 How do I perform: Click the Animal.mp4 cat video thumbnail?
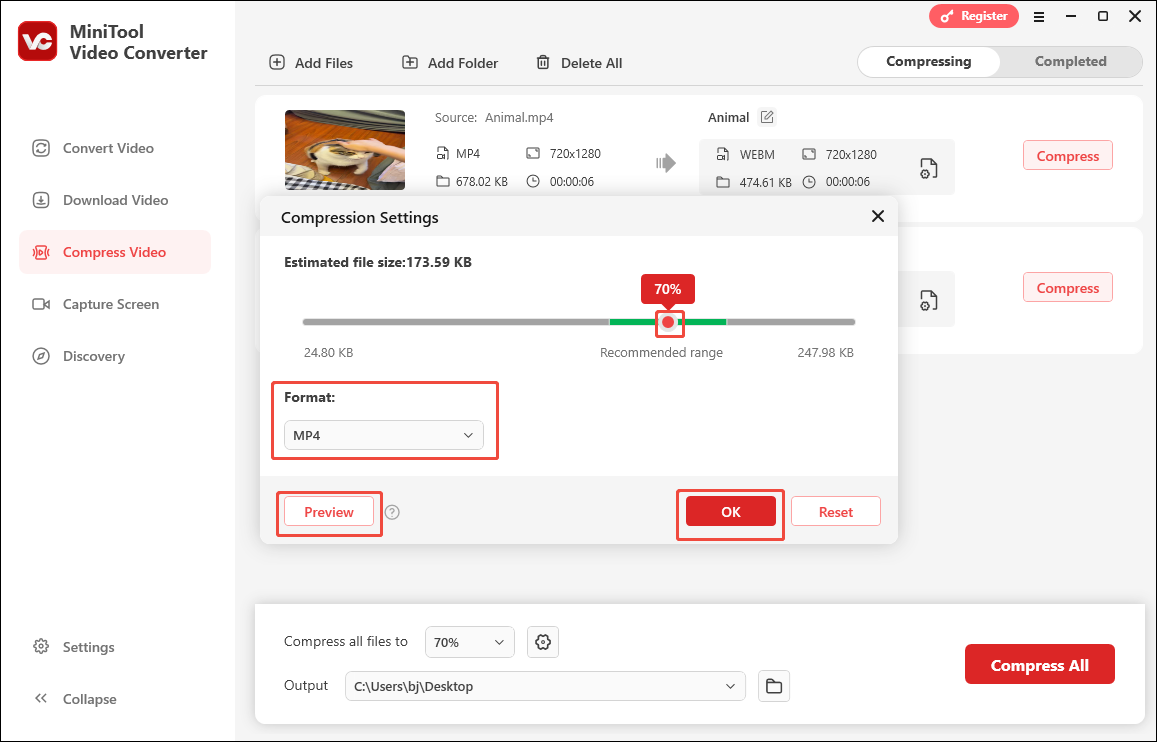(345, 150)
